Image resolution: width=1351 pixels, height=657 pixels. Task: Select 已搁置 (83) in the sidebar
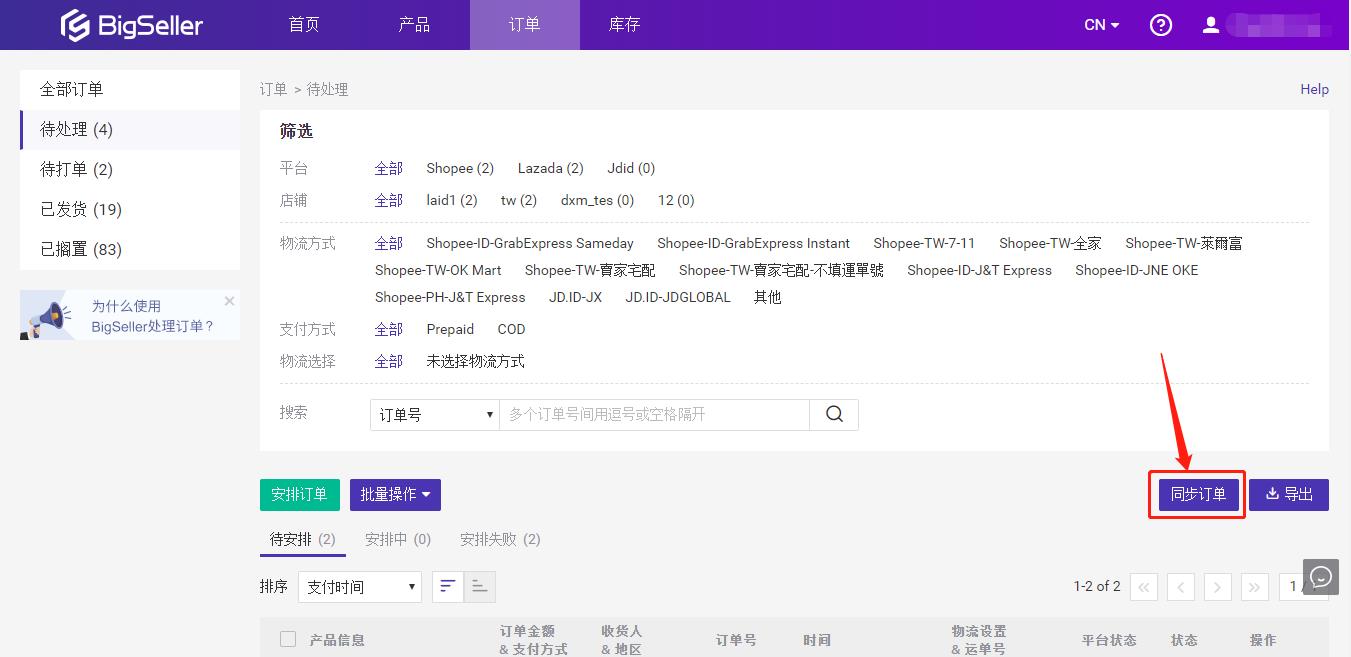tap(130, 250)
